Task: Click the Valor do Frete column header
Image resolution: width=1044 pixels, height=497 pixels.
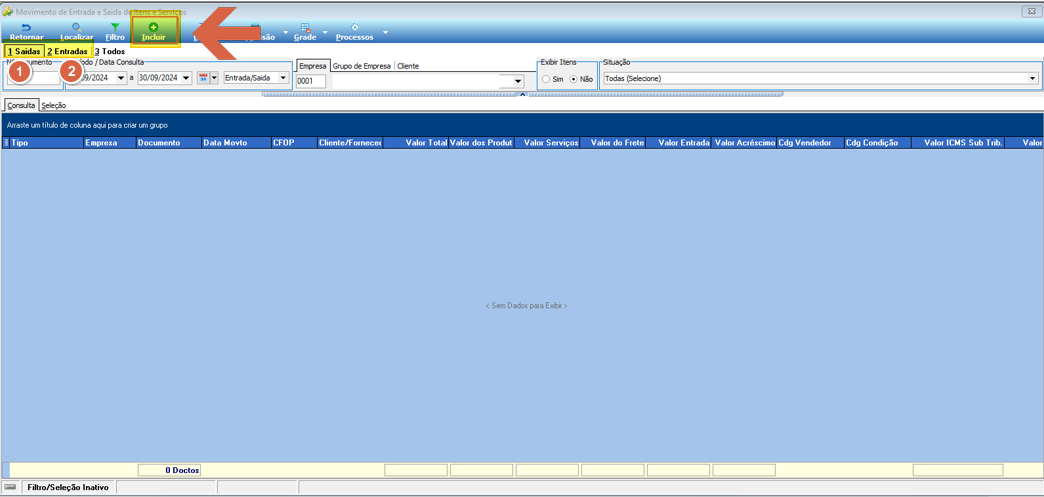Action: coord(613,143)
